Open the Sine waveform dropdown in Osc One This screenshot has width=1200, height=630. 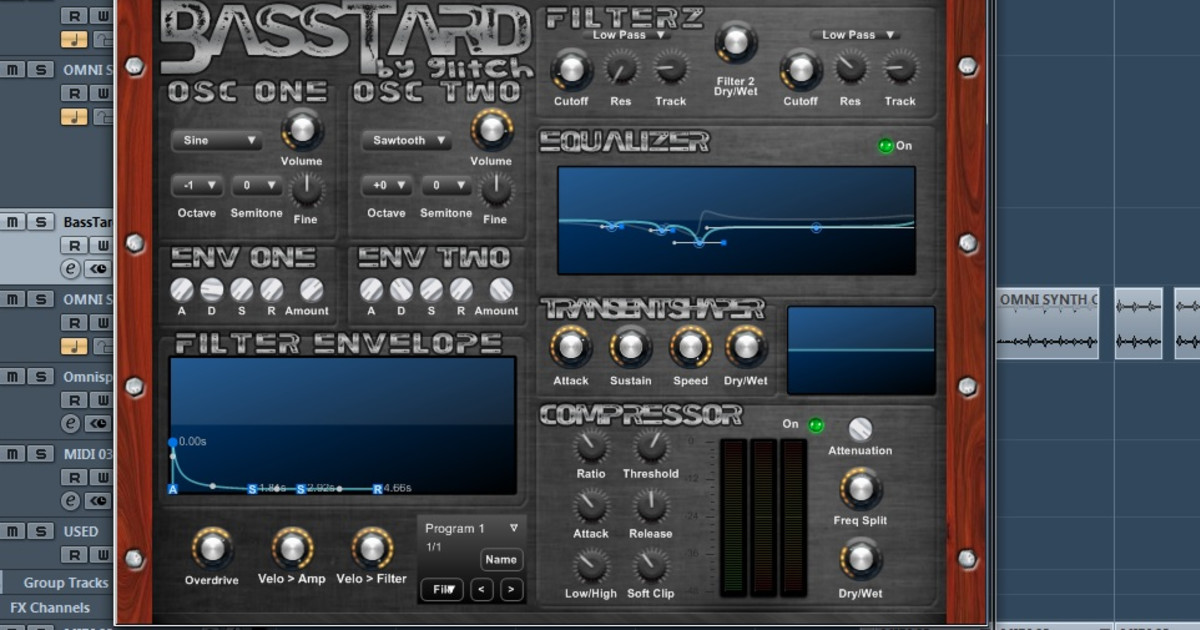click(x=216, y=141)
